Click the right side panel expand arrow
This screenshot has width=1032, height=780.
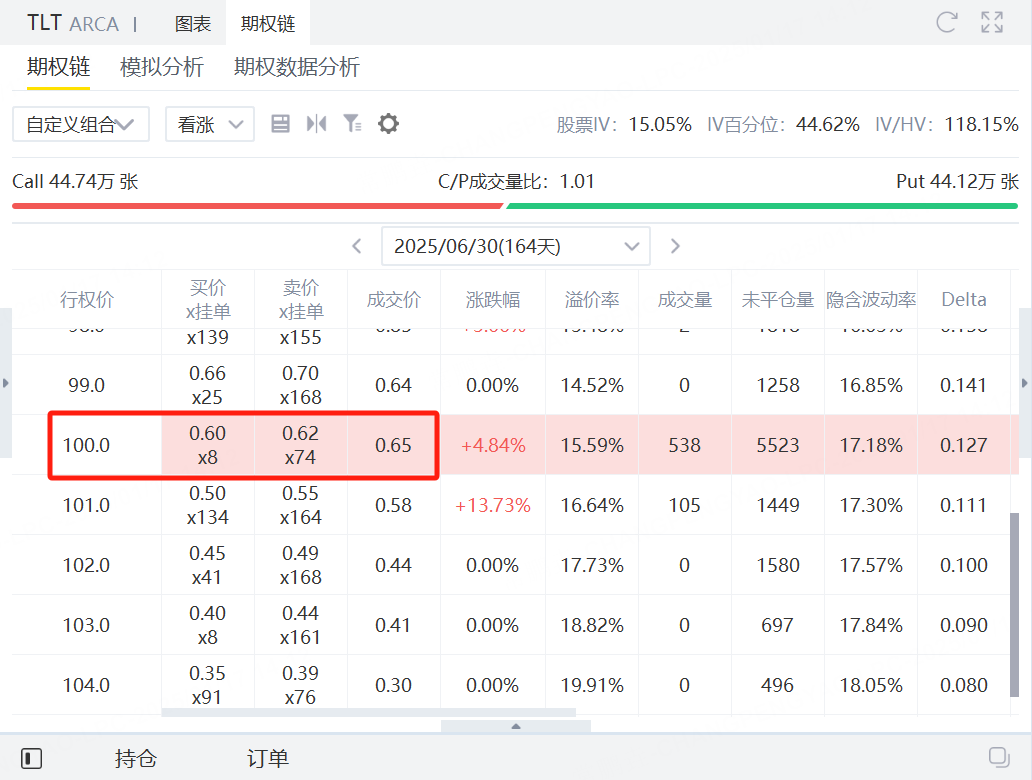click(1025, 382)
